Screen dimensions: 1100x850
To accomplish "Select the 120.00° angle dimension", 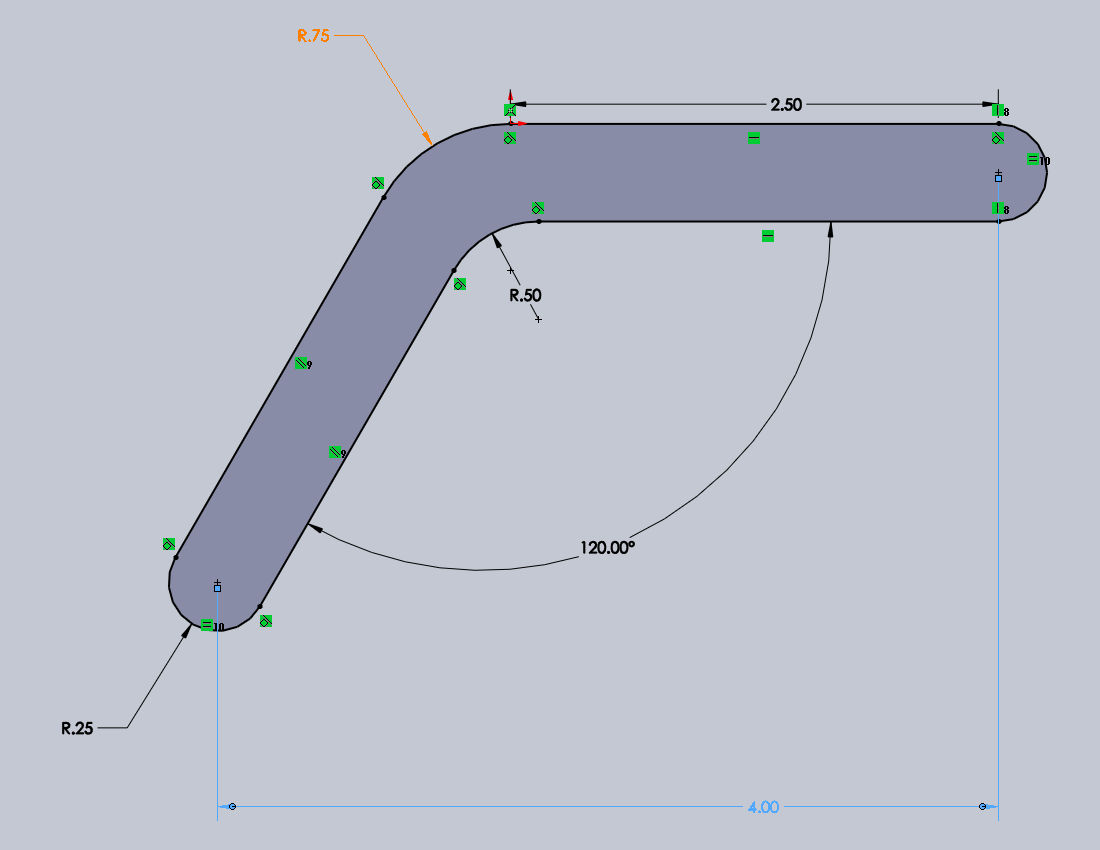I will [x=608, y=548].
